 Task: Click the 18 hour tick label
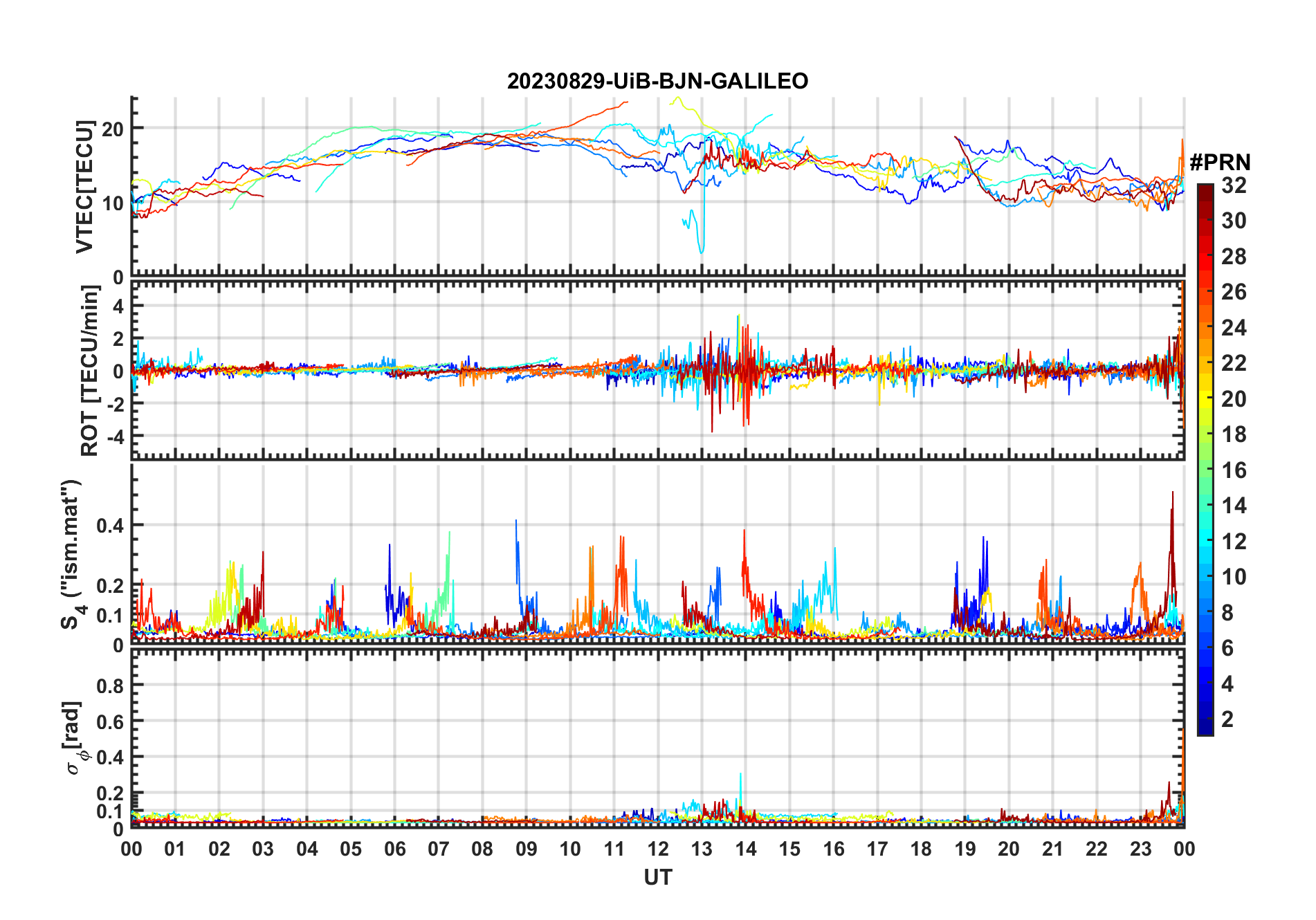pyautogui.click(x=921, y=849)
